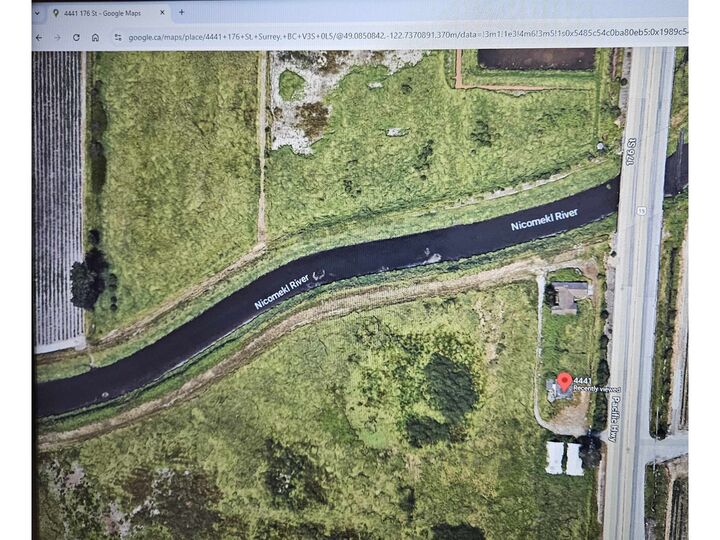720x540 pixels.
Task: Click the Pacific Hwy road label
Action: tap(614, 418)
